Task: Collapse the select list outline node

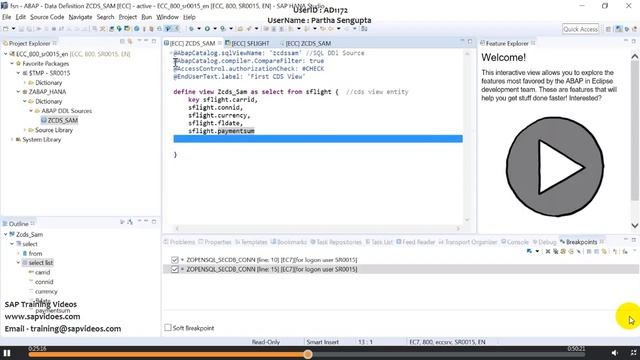Action: click(18, 263)
